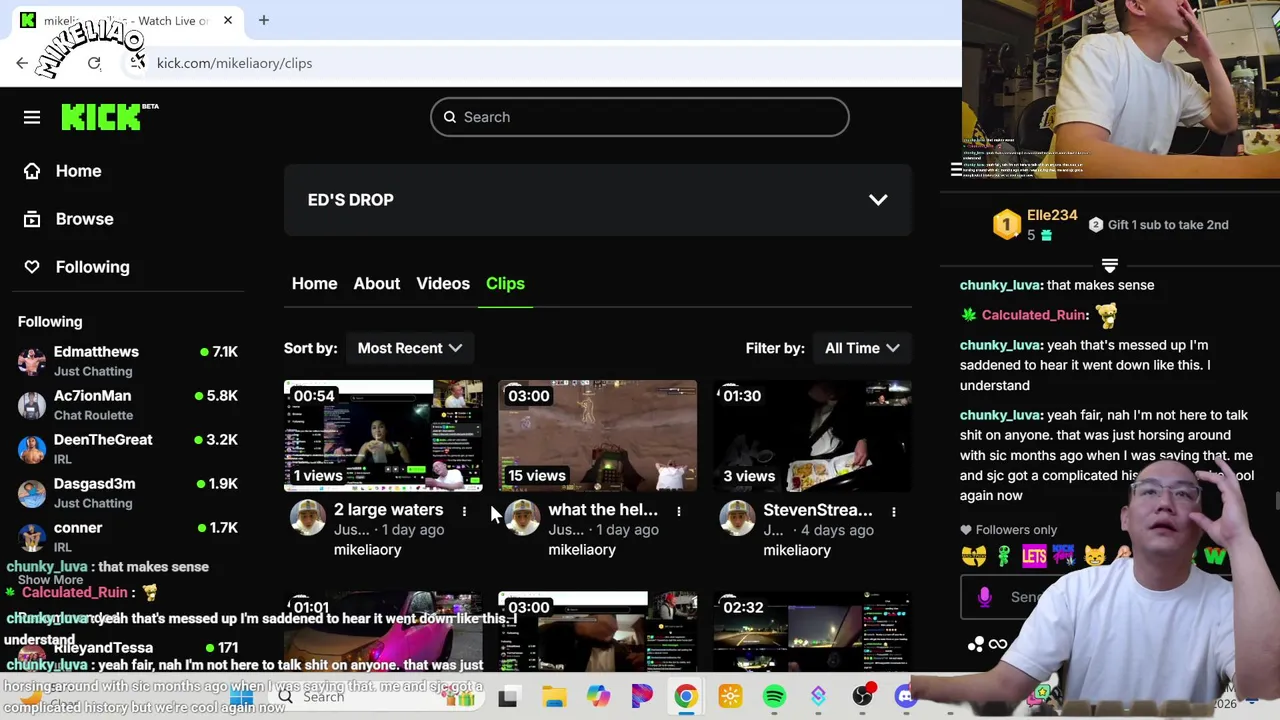Switch to the Videos tab
1280x720 pixels.
click(443, 284)
